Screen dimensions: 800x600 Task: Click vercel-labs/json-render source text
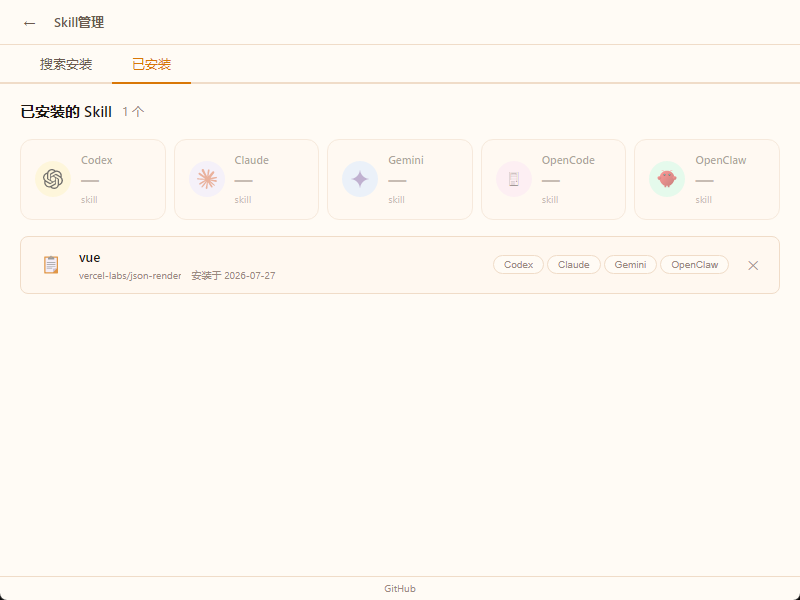(130, 276)
